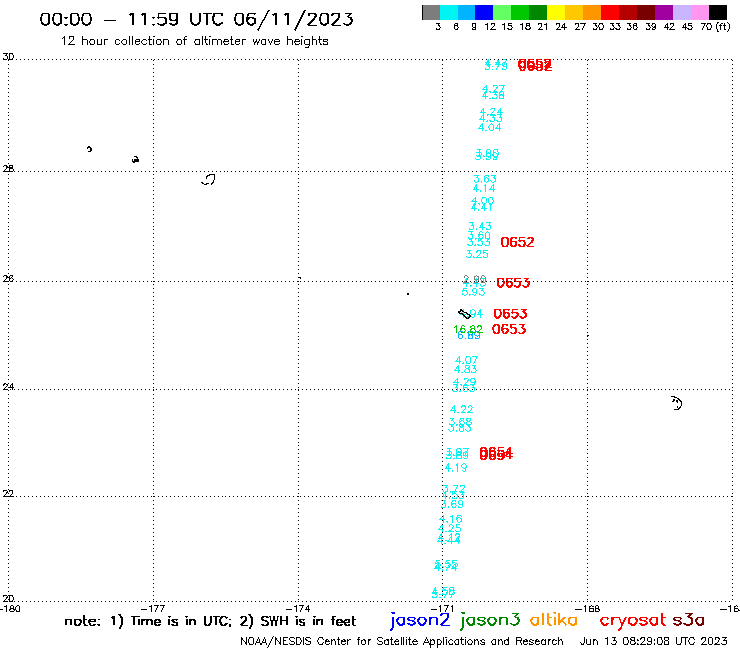Click the '12 hour collection of altimeter wave heights' subtitle
Image resolution: width=740 pixels, height=650 pixels.
click(194, 41)
